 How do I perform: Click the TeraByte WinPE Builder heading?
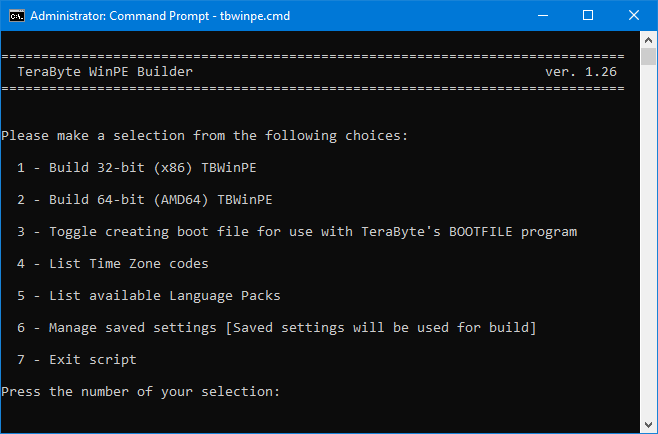pos(105,72)
